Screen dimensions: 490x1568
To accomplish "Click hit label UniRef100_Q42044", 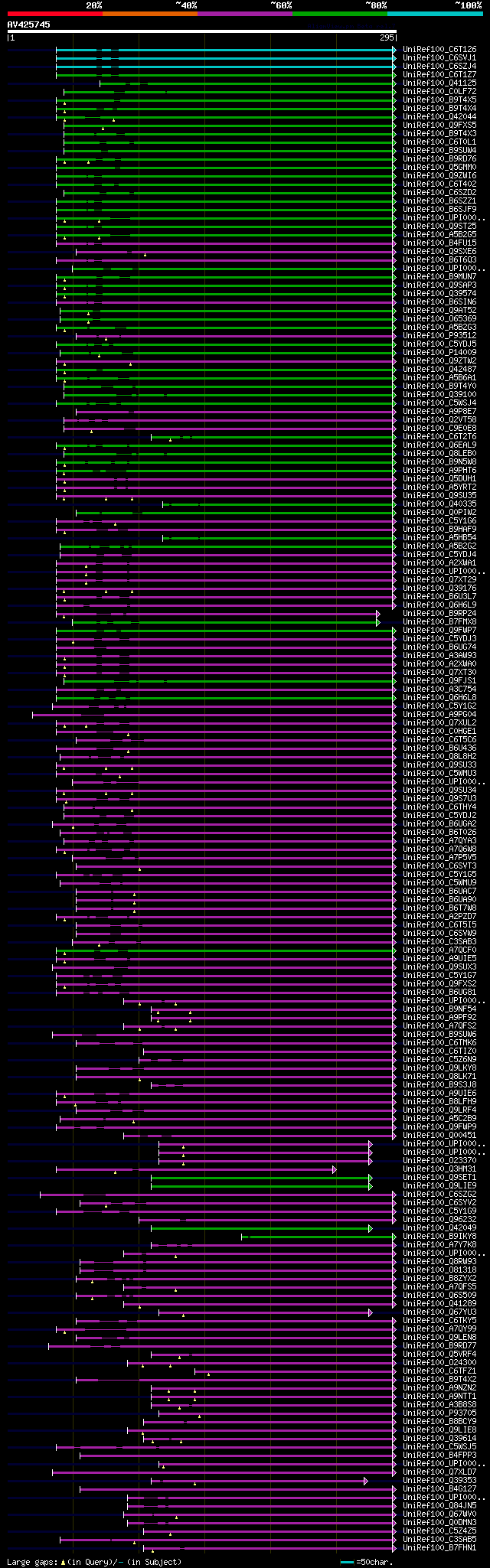I will tap(439, 117).
